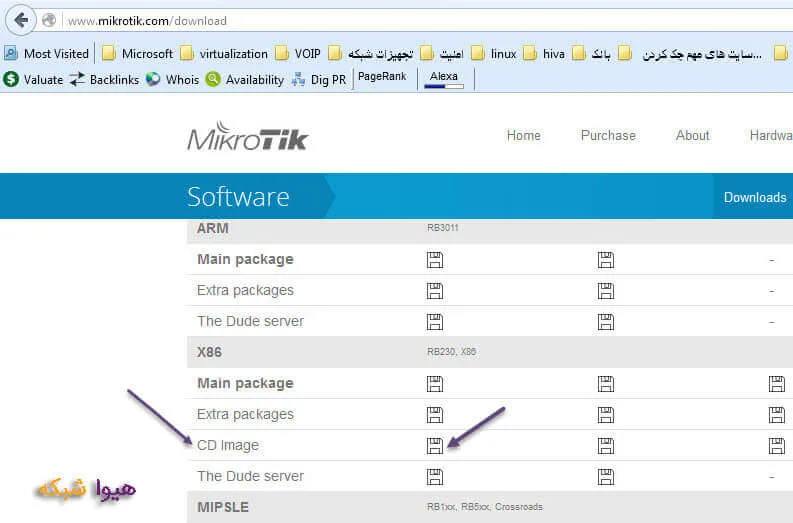
Task: Download ARM Extra packages, second column
Action: point(606,291)
